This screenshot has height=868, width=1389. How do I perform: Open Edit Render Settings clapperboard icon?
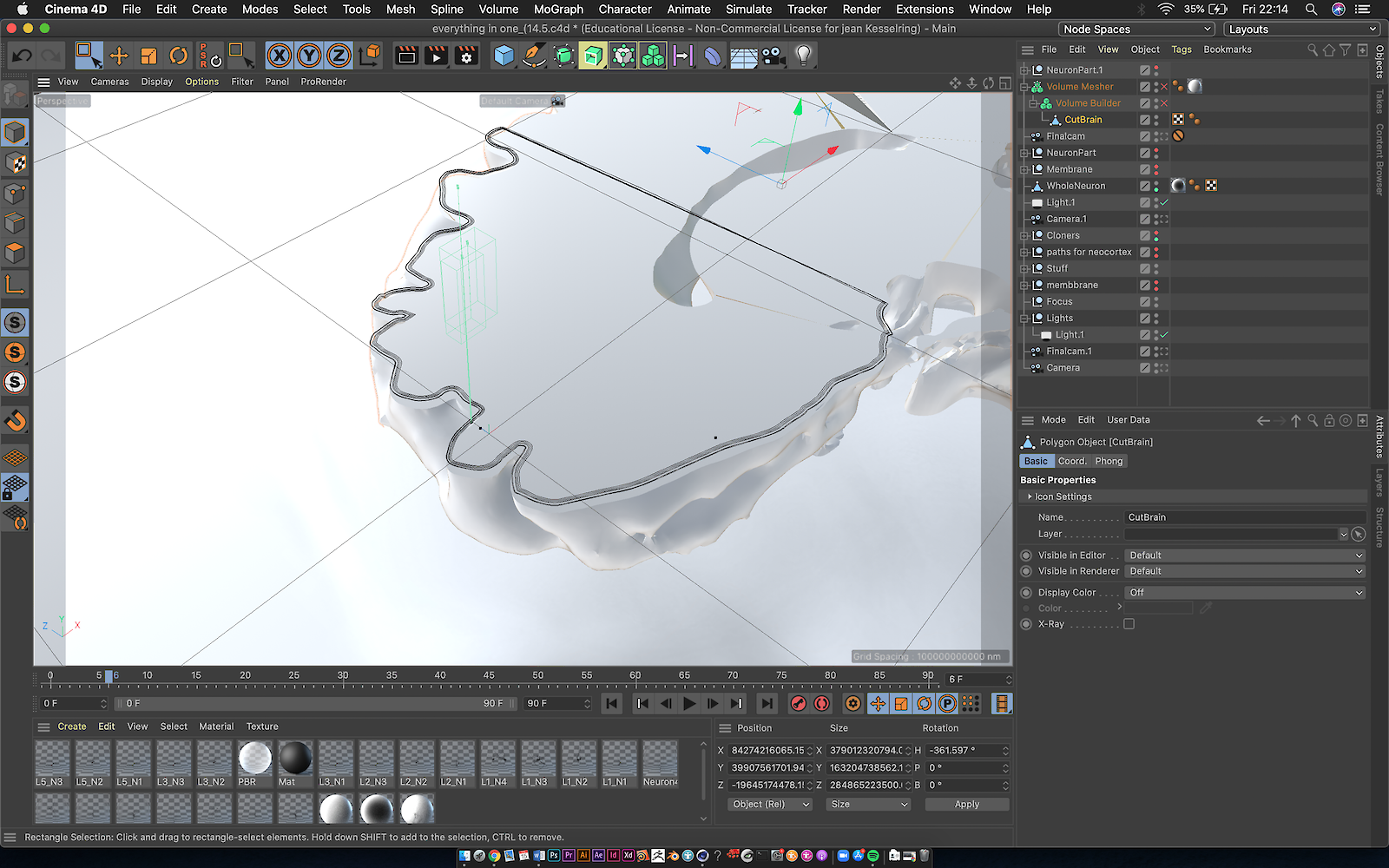point(466,56)
